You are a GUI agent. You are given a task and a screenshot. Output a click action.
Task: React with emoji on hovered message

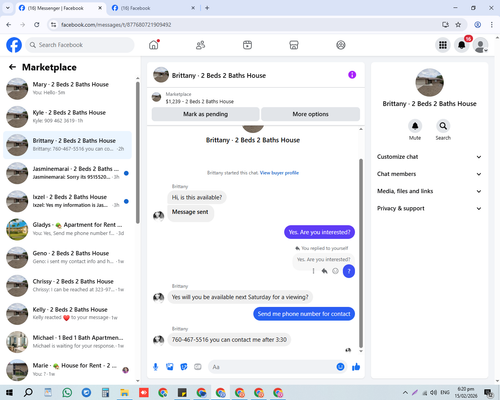(x=335, y=271)
